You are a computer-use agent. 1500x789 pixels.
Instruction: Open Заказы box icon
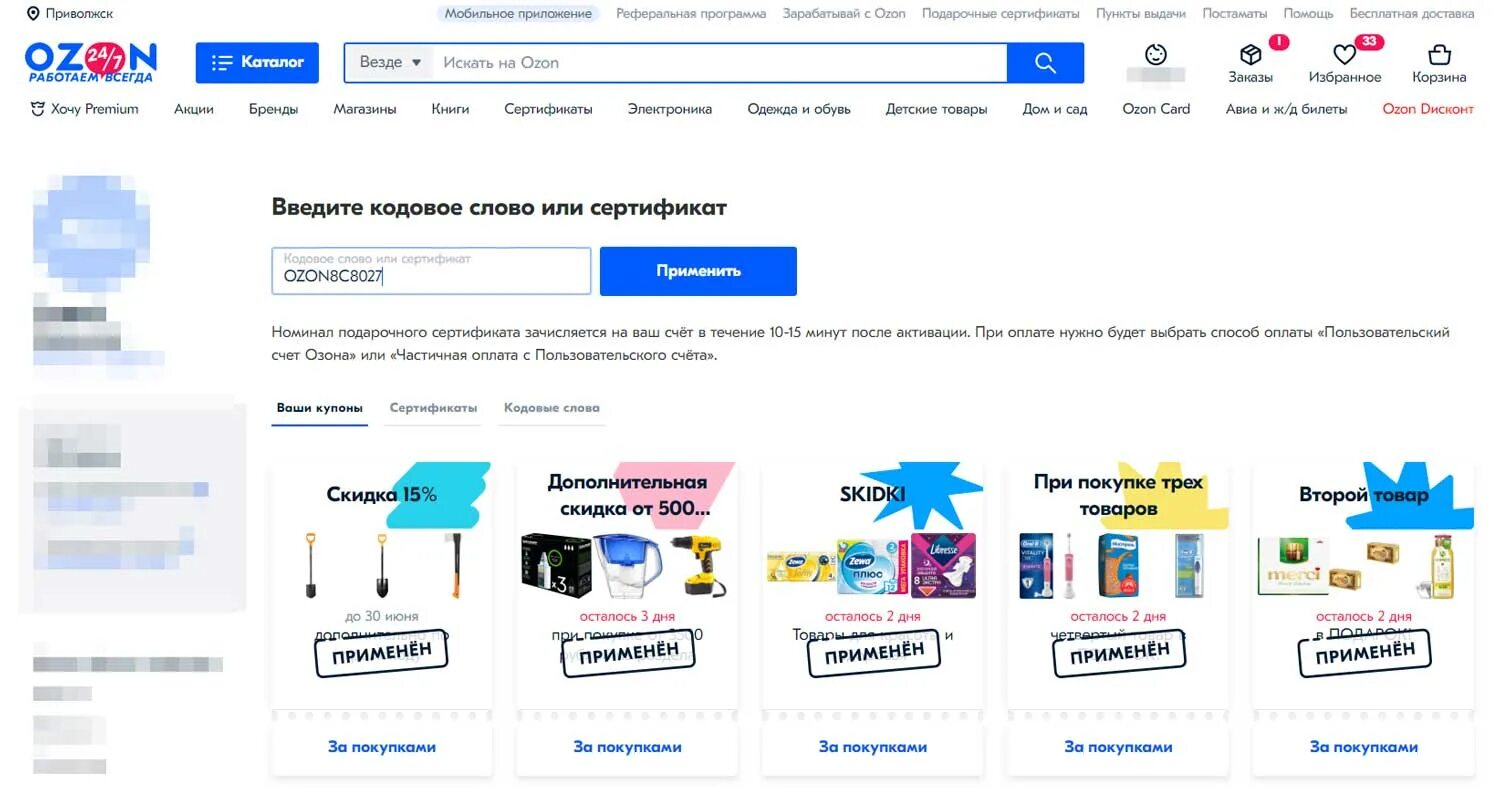click(1251, 54)
